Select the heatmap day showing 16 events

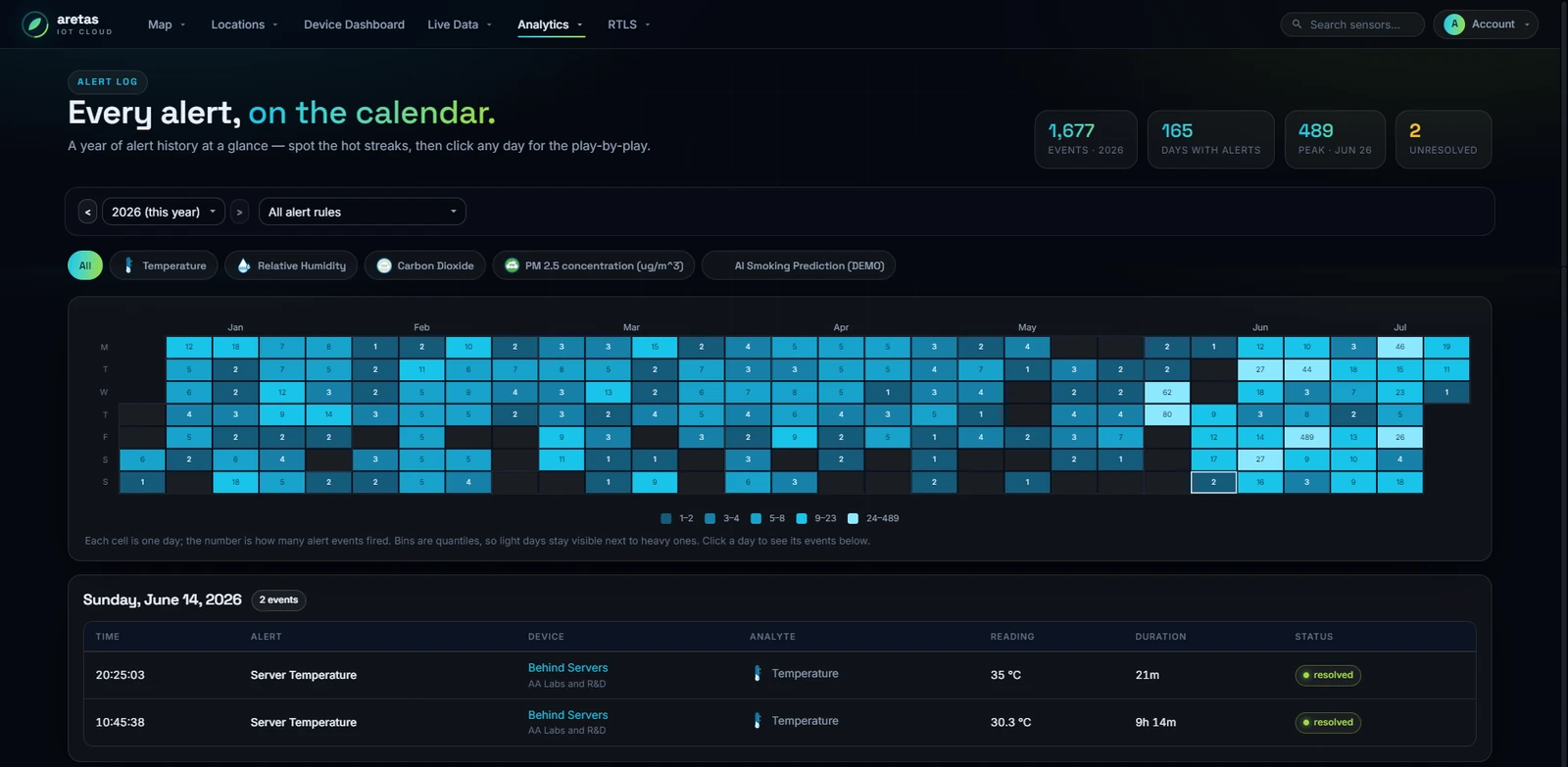click(x=1260, y=482)
